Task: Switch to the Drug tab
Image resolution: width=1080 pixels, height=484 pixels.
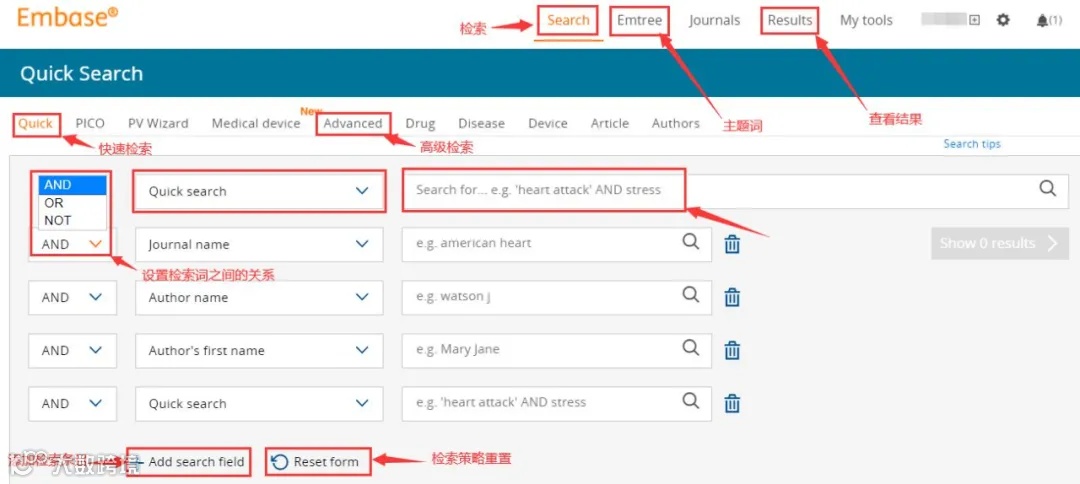Action: coord(420,123)
